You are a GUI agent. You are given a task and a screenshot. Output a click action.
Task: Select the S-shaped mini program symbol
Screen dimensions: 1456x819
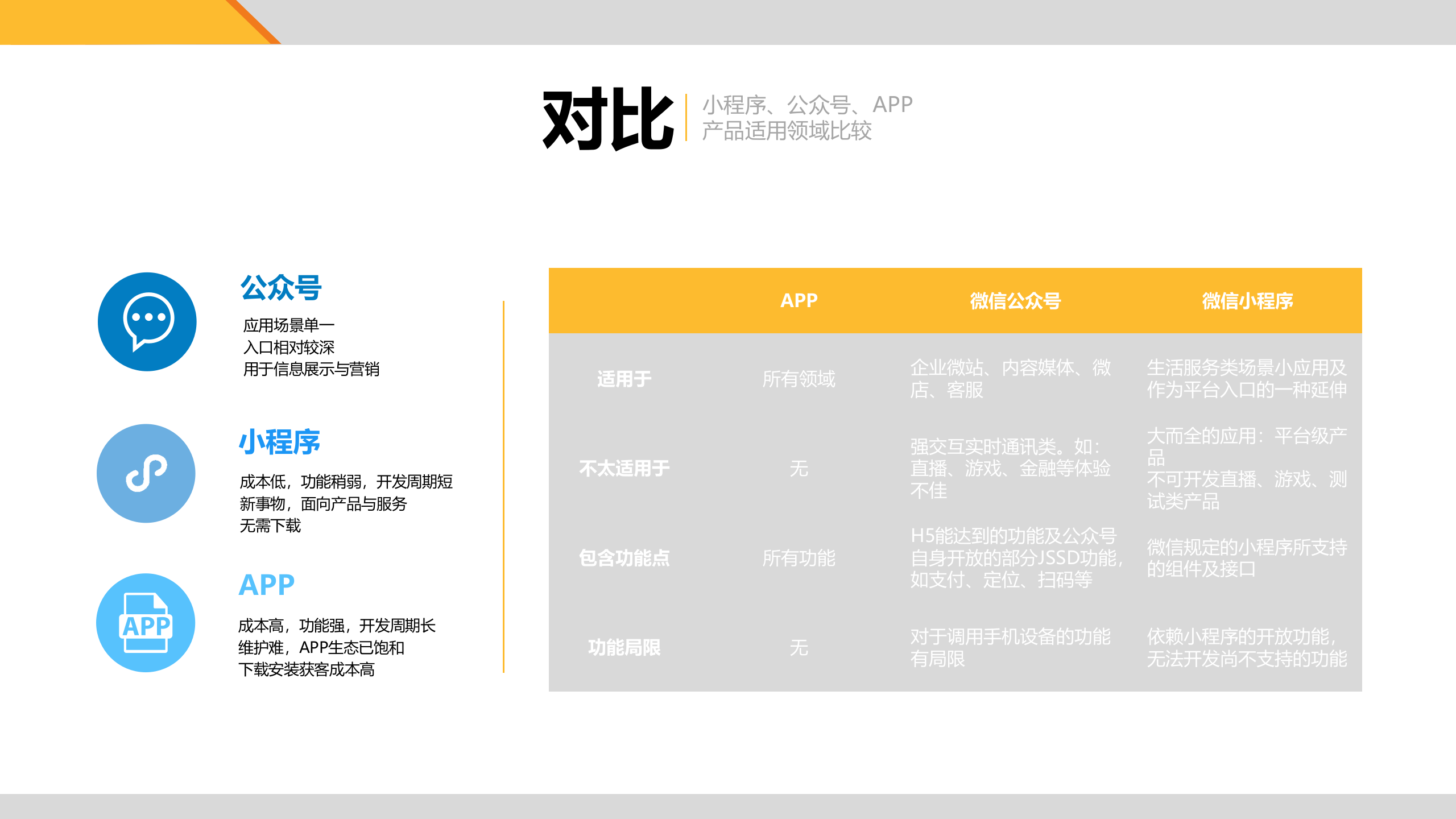(146, 474)
